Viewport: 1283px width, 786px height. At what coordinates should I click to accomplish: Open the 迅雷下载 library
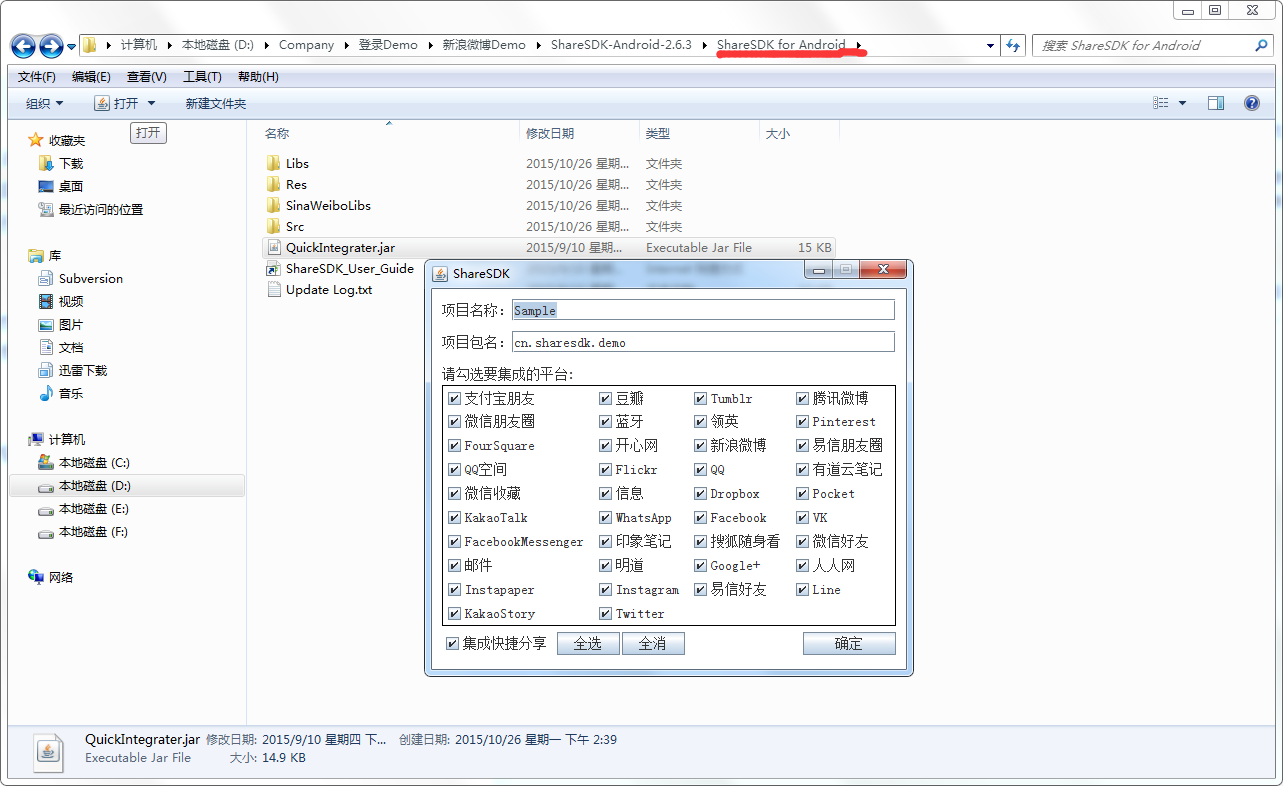tap(72, 370)
